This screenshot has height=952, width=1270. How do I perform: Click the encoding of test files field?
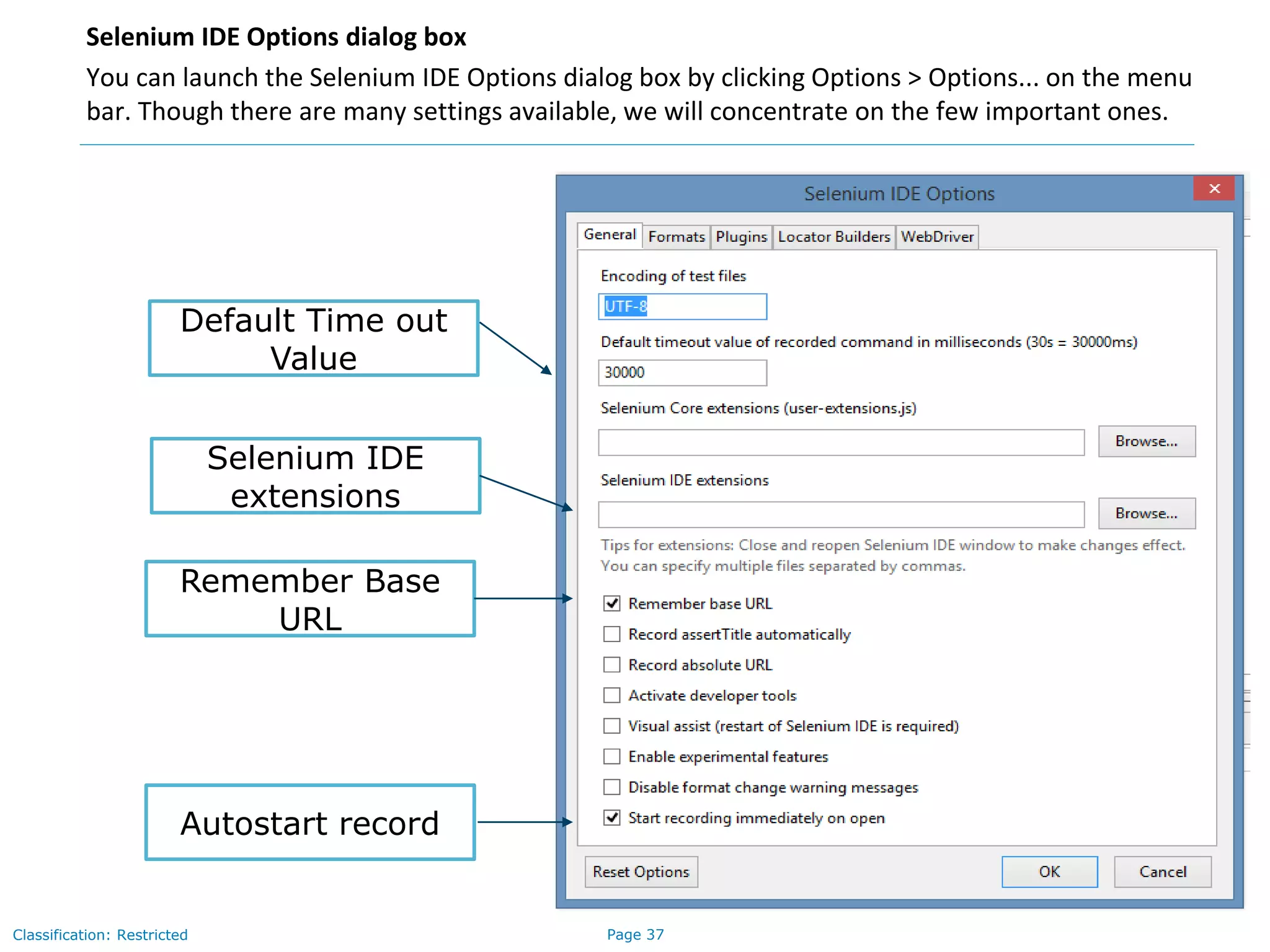tap(682, 307)
